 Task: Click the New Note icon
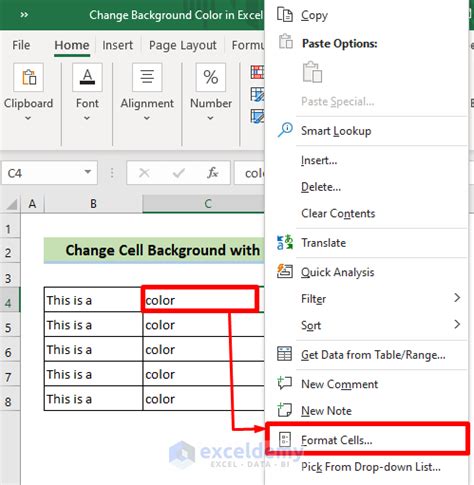coord(285,410)
